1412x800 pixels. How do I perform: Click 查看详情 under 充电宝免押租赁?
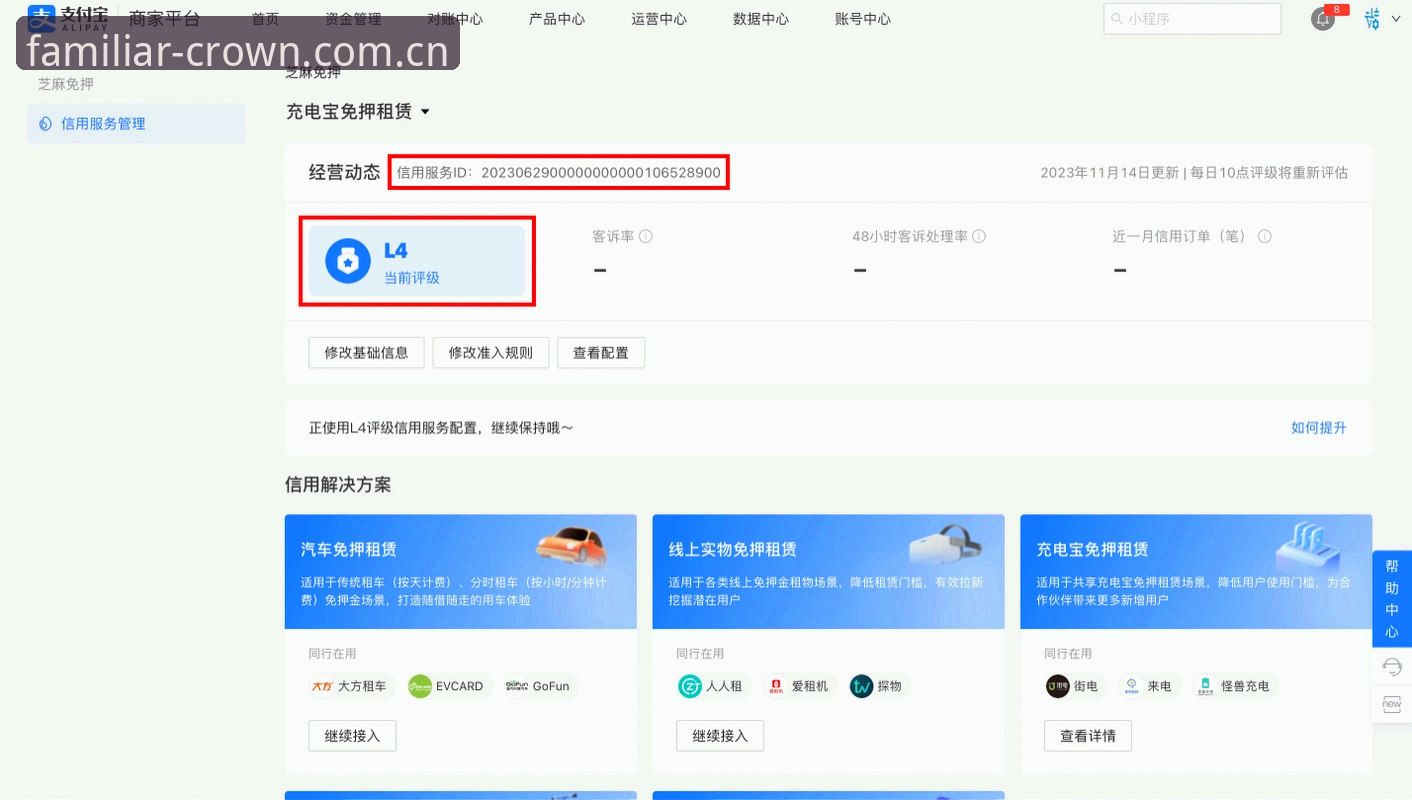point(1088,735)
